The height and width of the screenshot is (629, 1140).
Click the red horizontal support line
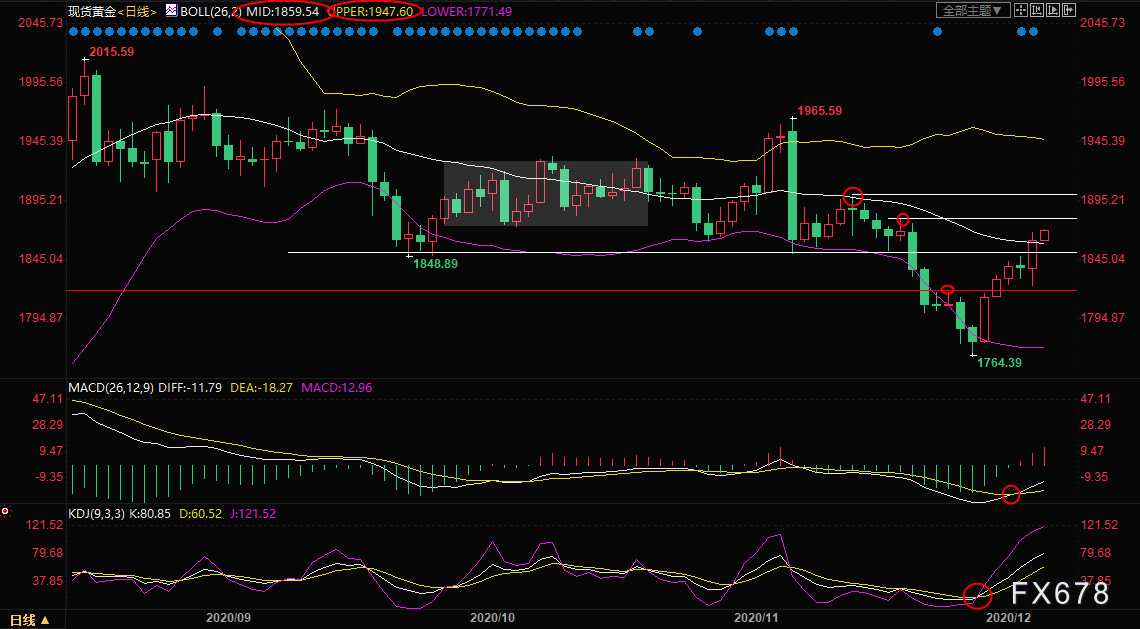pyautogui.click(x=571, y=291)
